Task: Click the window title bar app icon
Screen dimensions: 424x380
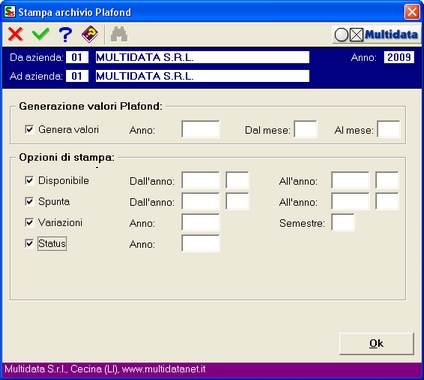Action: [9, 12]
